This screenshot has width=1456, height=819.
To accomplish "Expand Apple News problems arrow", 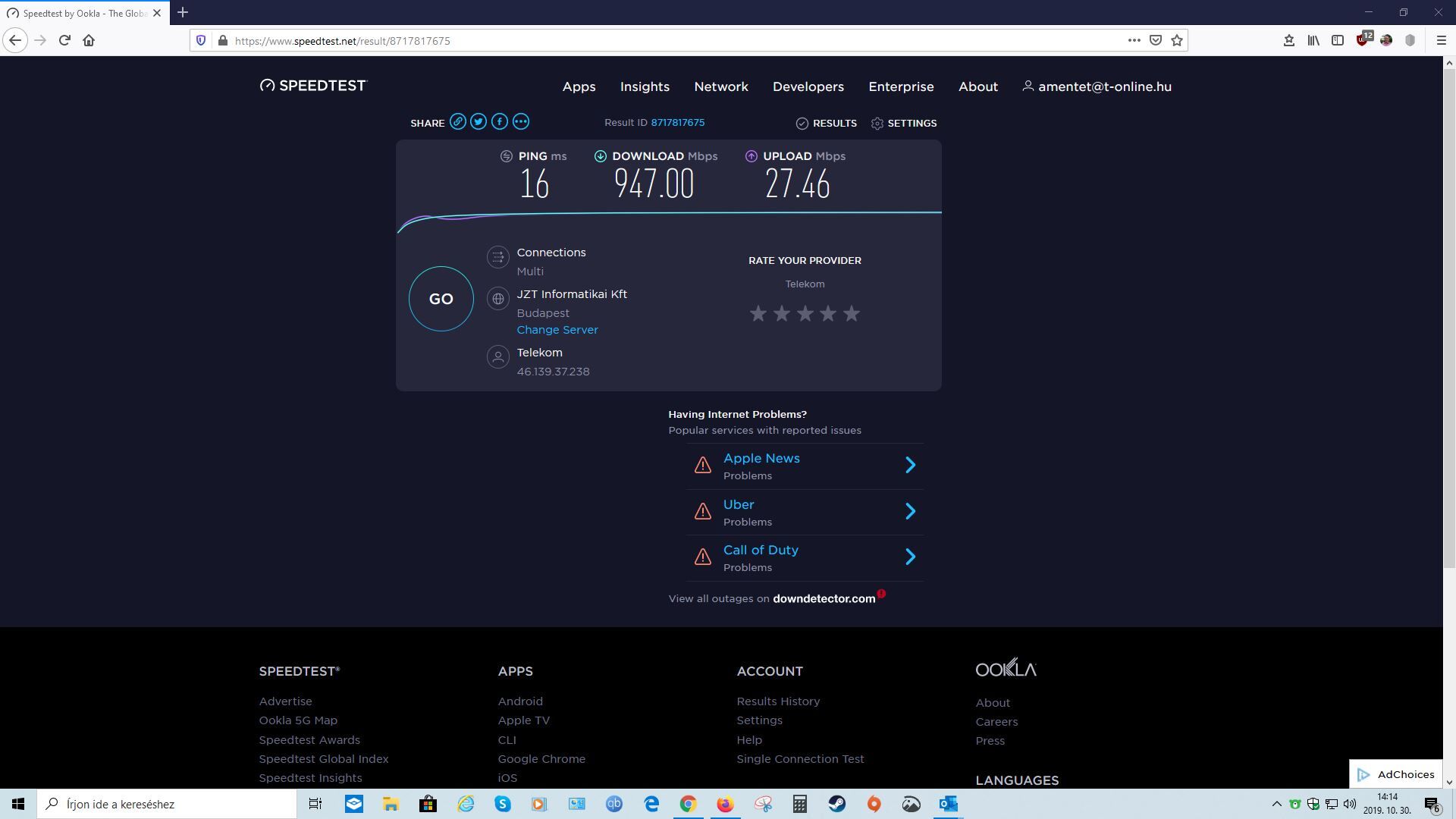I will pyautogui.click(x=911, y=466).
